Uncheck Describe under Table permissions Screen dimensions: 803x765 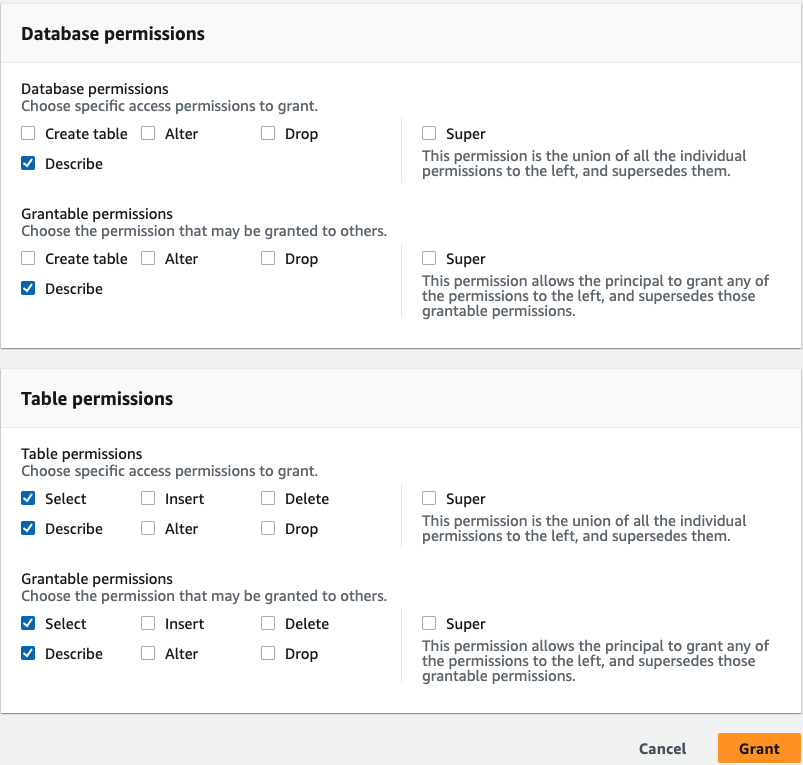(x=28, y=529)
